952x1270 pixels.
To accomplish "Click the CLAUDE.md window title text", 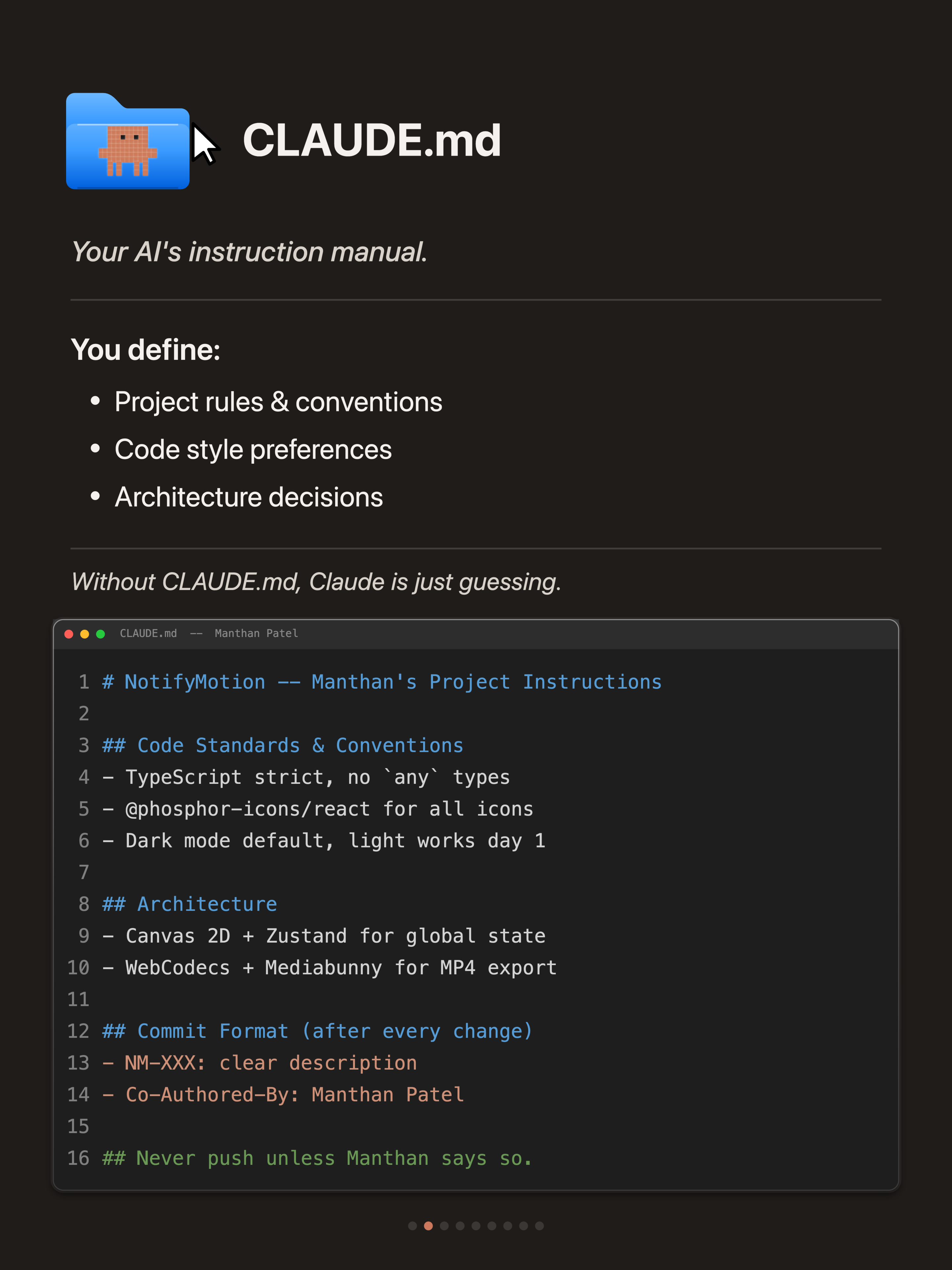I will click(148, 633).
